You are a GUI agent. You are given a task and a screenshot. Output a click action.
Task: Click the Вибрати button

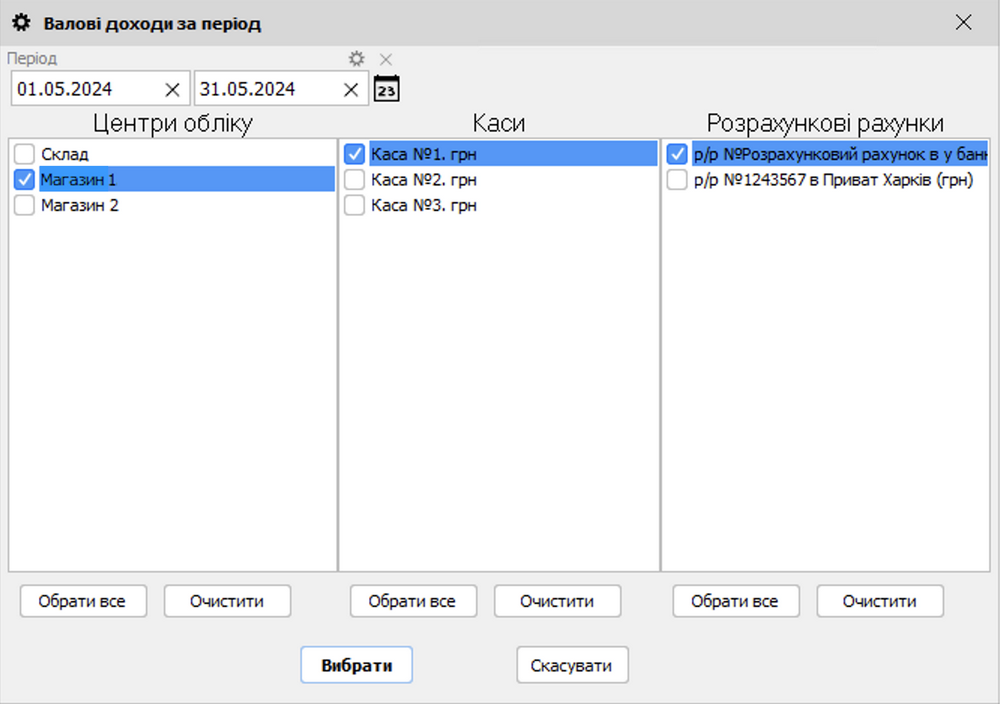click(x=356, y=664)
